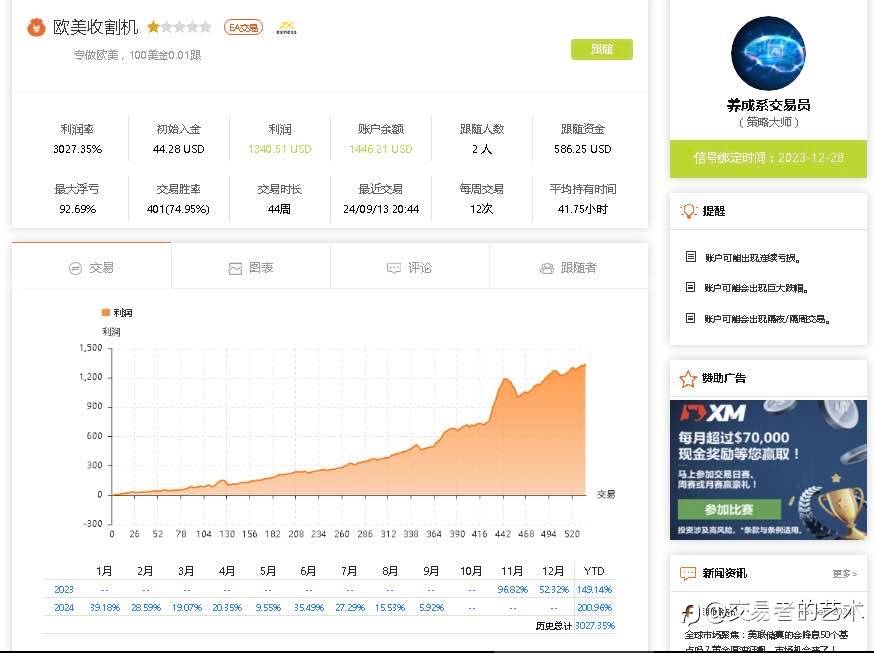The height and width of the screenshot is (653, 874).
Task: Open the 全球市场聚焦 news headline
Action: (x=766, y=641)
